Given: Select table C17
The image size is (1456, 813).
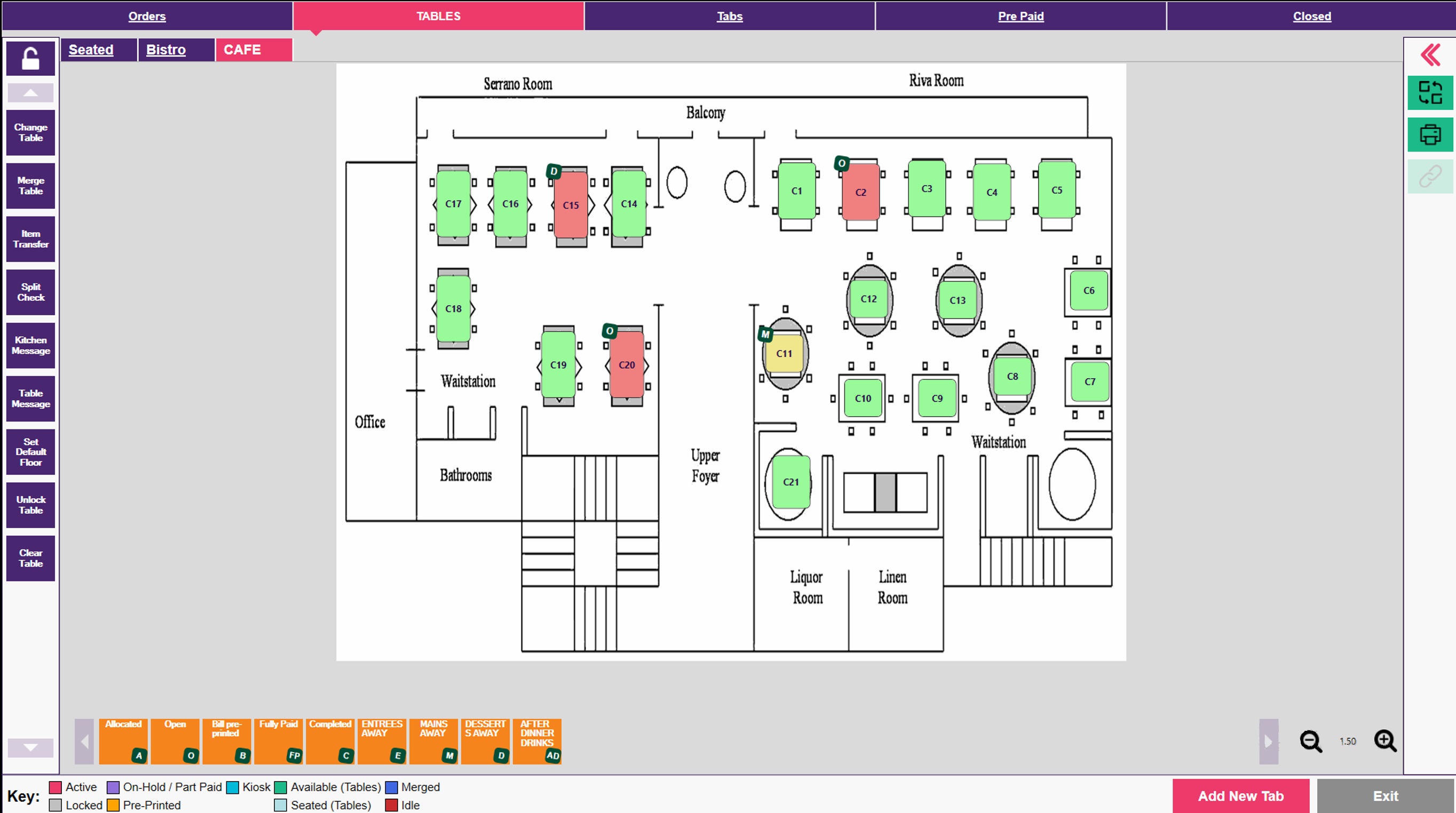Looking at the screenshot, I should point(453,204).
